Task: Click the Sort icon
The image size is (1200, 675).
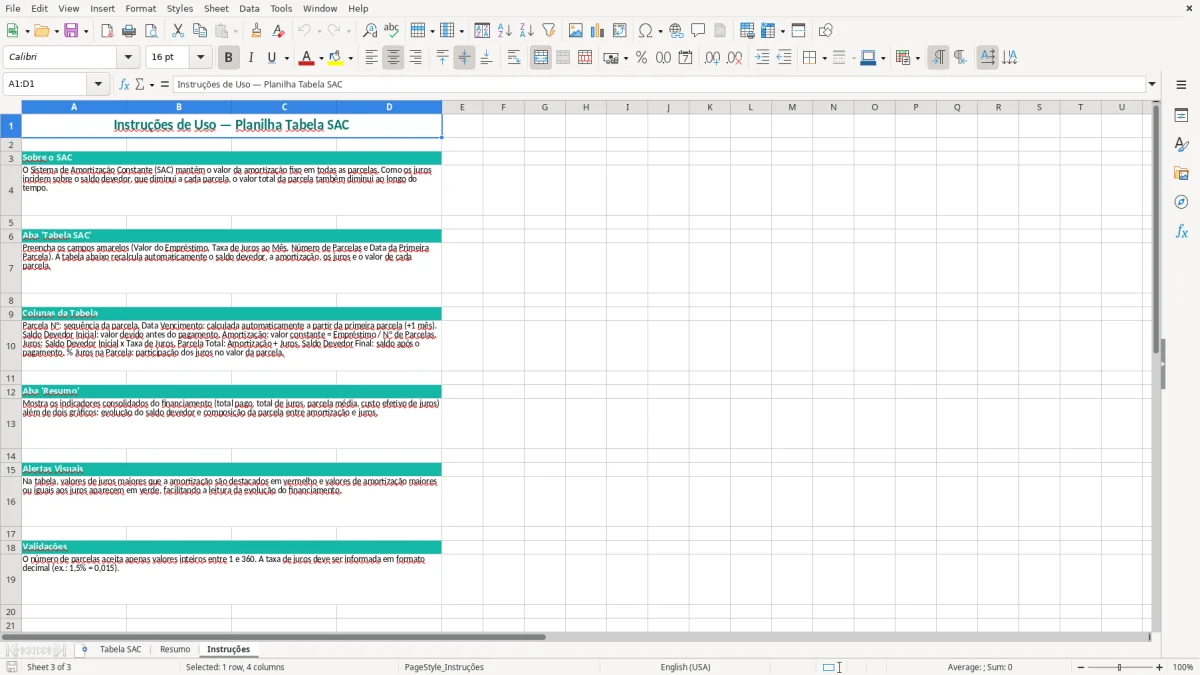Action: pos(482,31)
